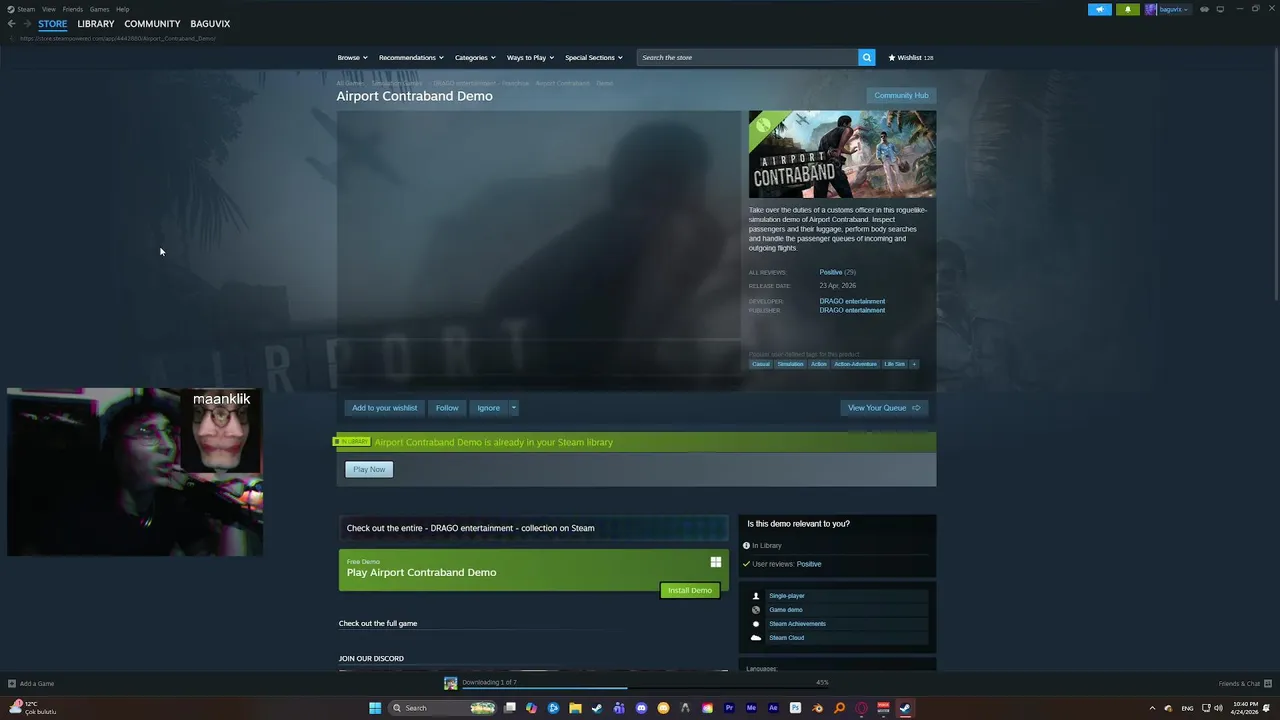This screenshot has width=1280, height=720.
Task: Switch to the COMMUNITY tab
Action: (x=152, y=24)
